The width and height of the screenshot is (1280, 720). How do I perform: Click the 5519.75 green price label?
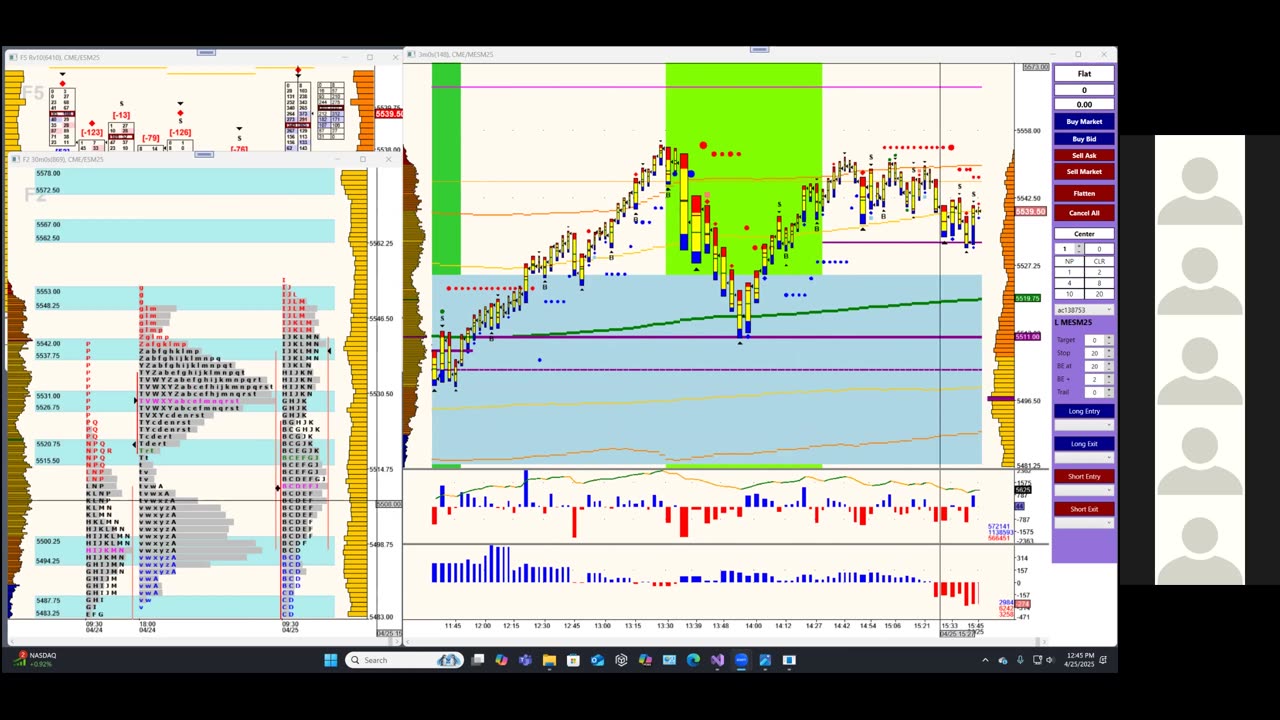(x=1027, y=298)
